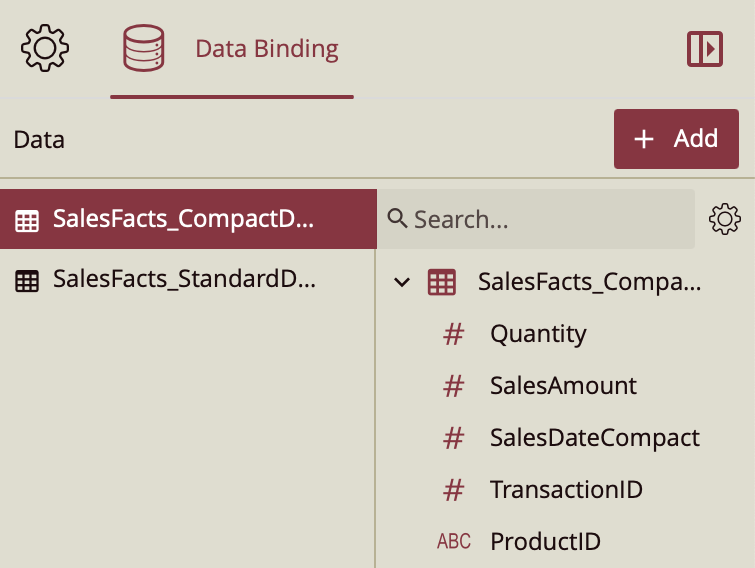Collapse the side panel using the panel toggle icon
The height and width of the screenshot is (568, 755).
point(704,49)
